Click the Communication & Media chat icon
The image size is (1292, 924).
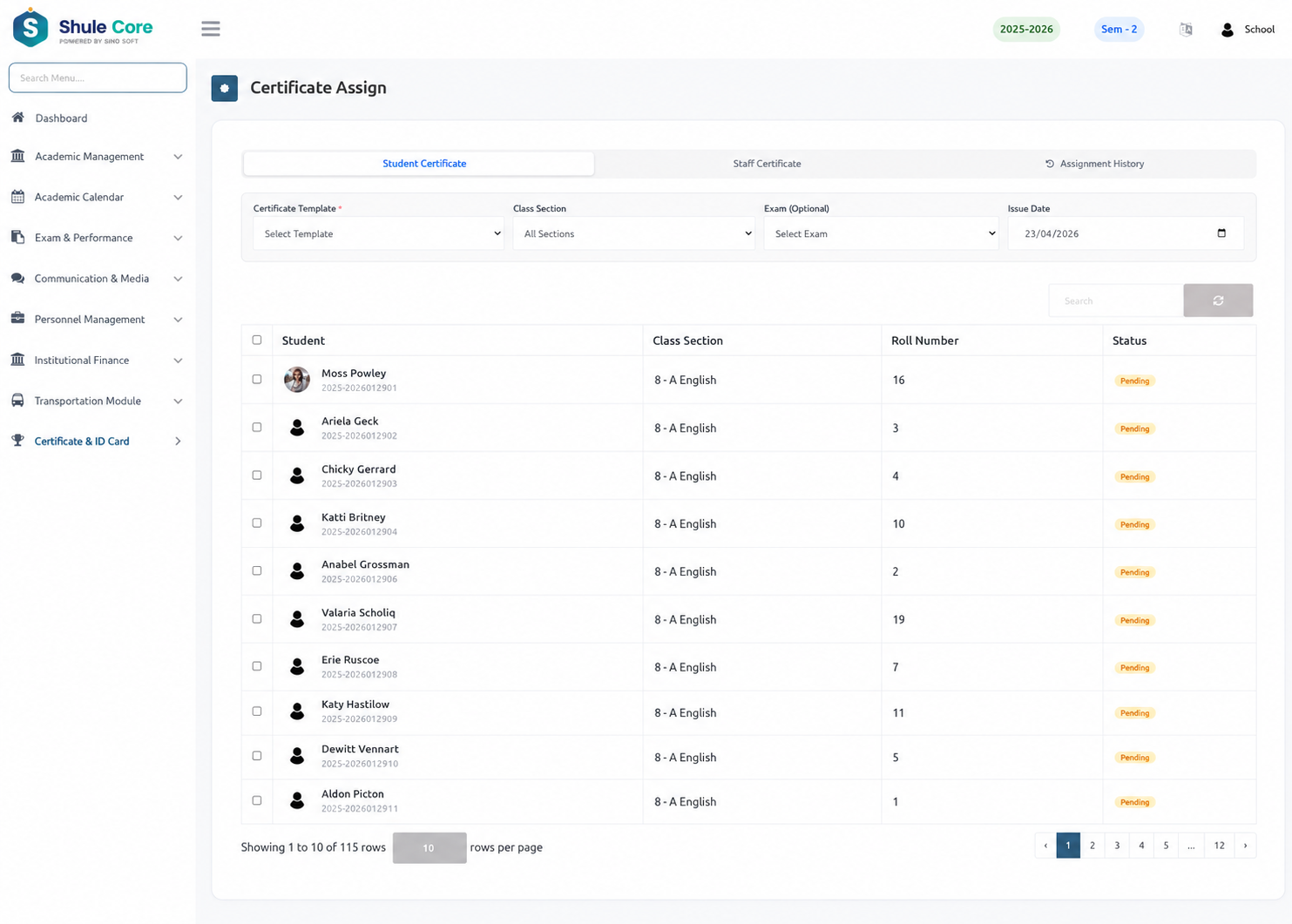point(17,278)
